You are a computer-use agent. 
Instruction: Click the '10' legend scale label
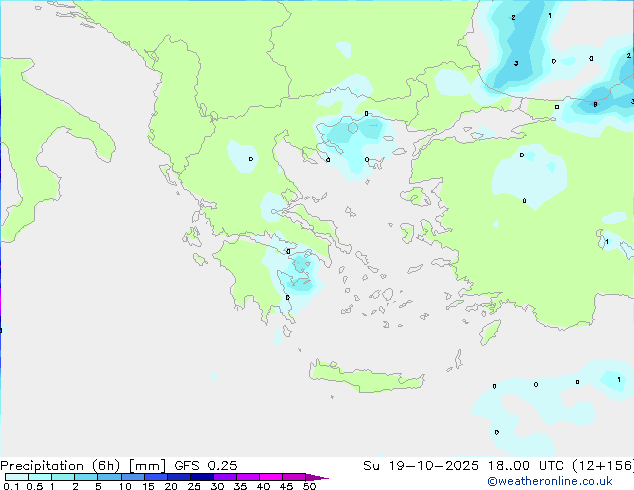click(x=125, y=486)
